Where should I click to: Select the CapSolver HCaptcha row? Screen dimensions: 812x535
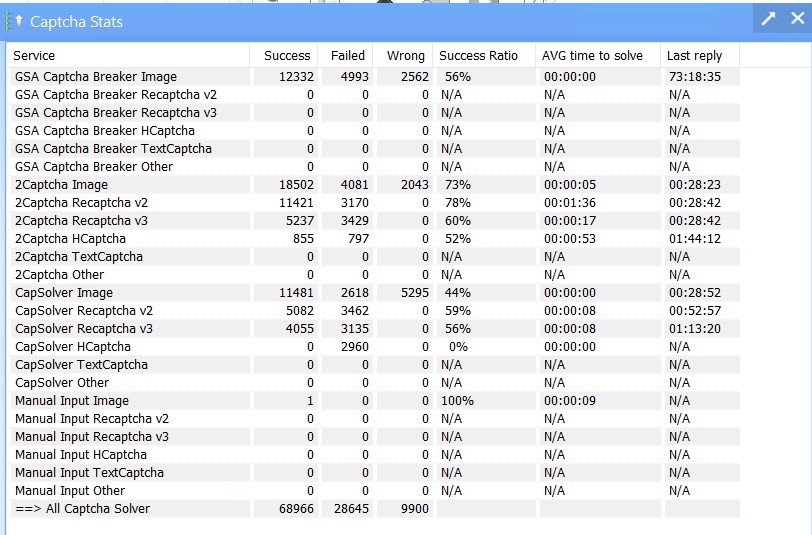tap(375, 346)
